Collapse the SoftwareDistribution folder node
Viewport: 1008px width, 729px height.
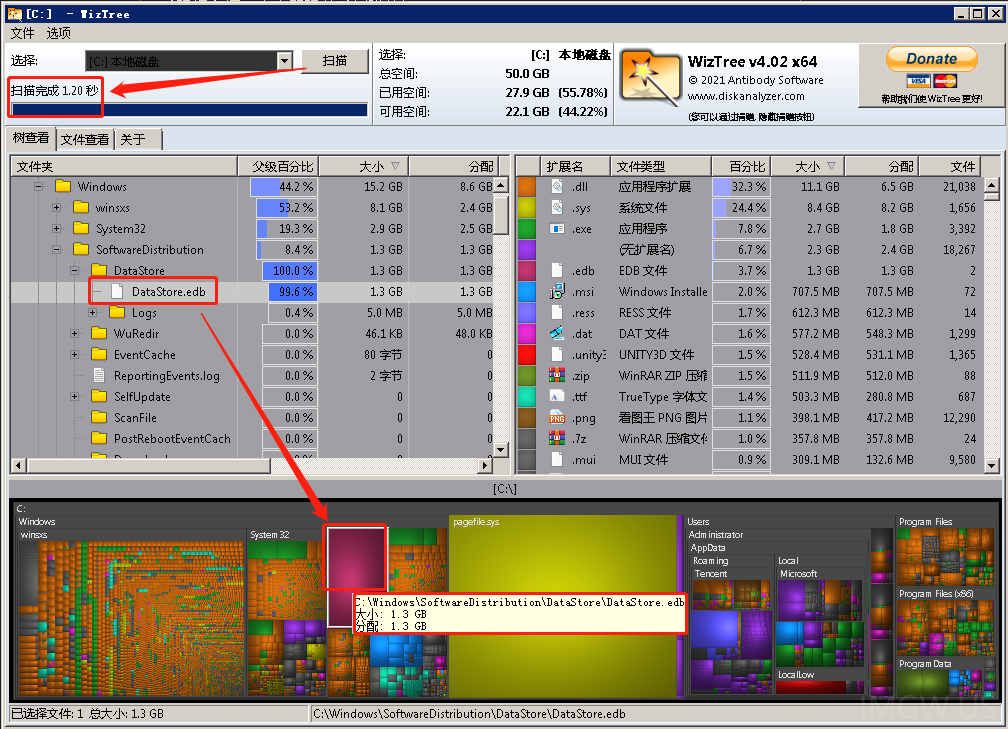[x=57, y=249]
